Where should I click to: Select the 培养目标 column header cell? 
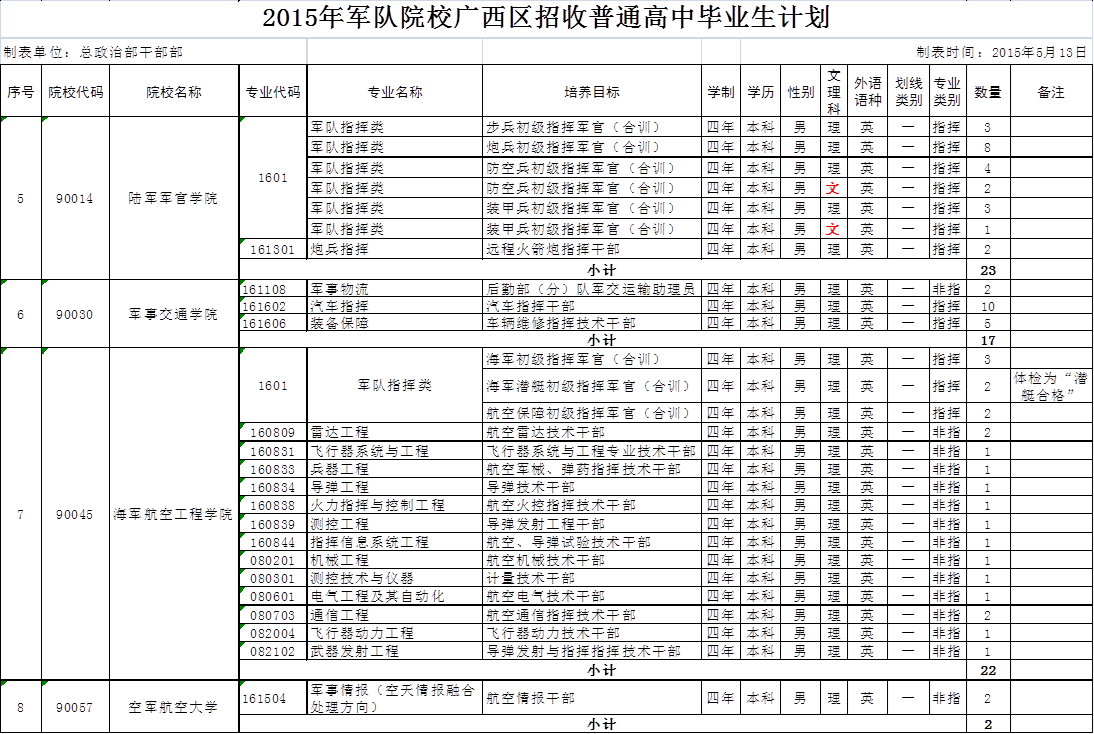coord(592,92)
